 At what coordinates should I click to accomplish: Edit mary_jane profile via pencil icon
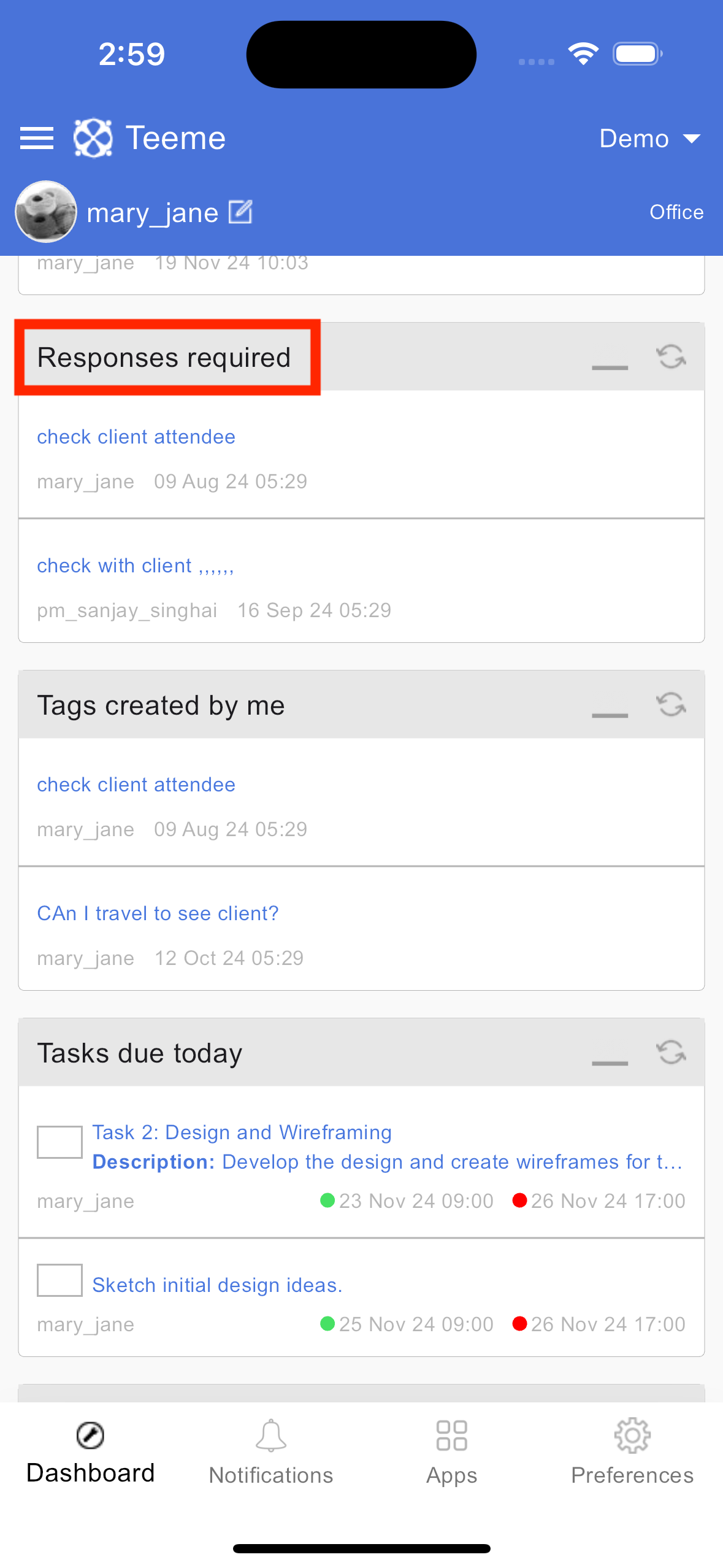point(240,212)
